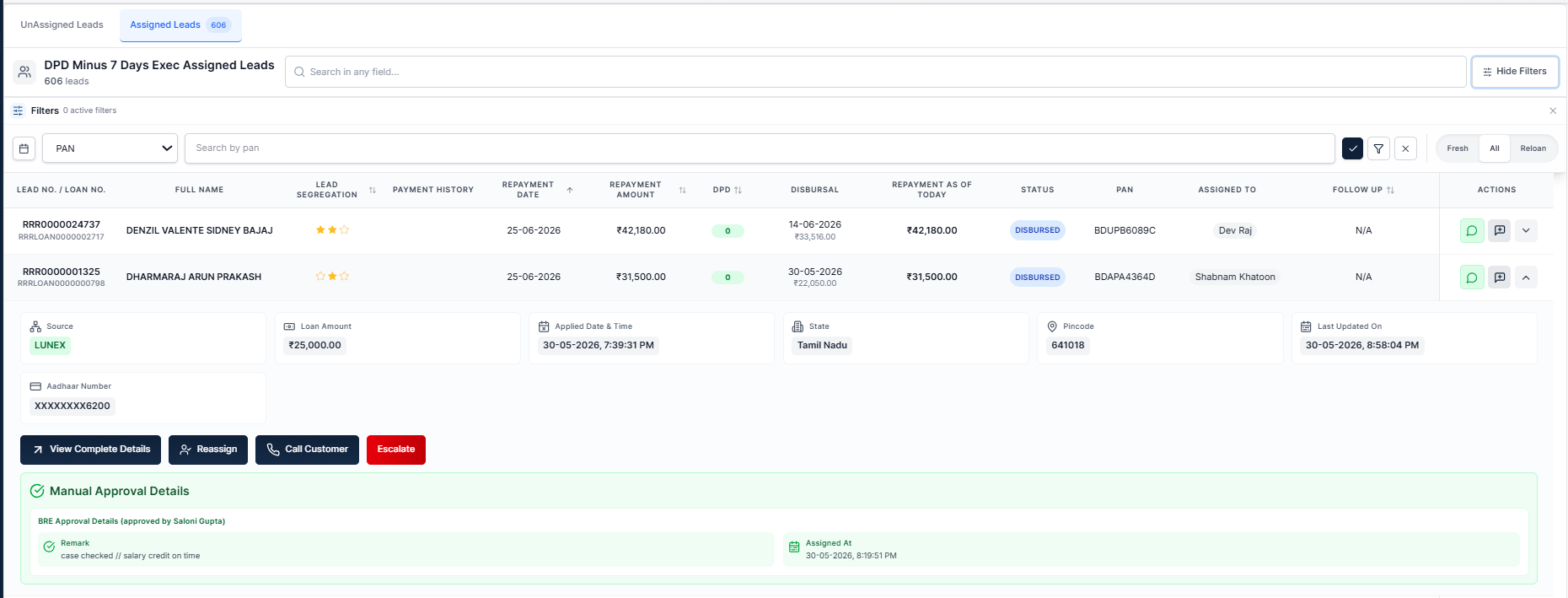Focus the 'Search in any field' box
The image size is (1568, 598).
(x=875, y=72)
